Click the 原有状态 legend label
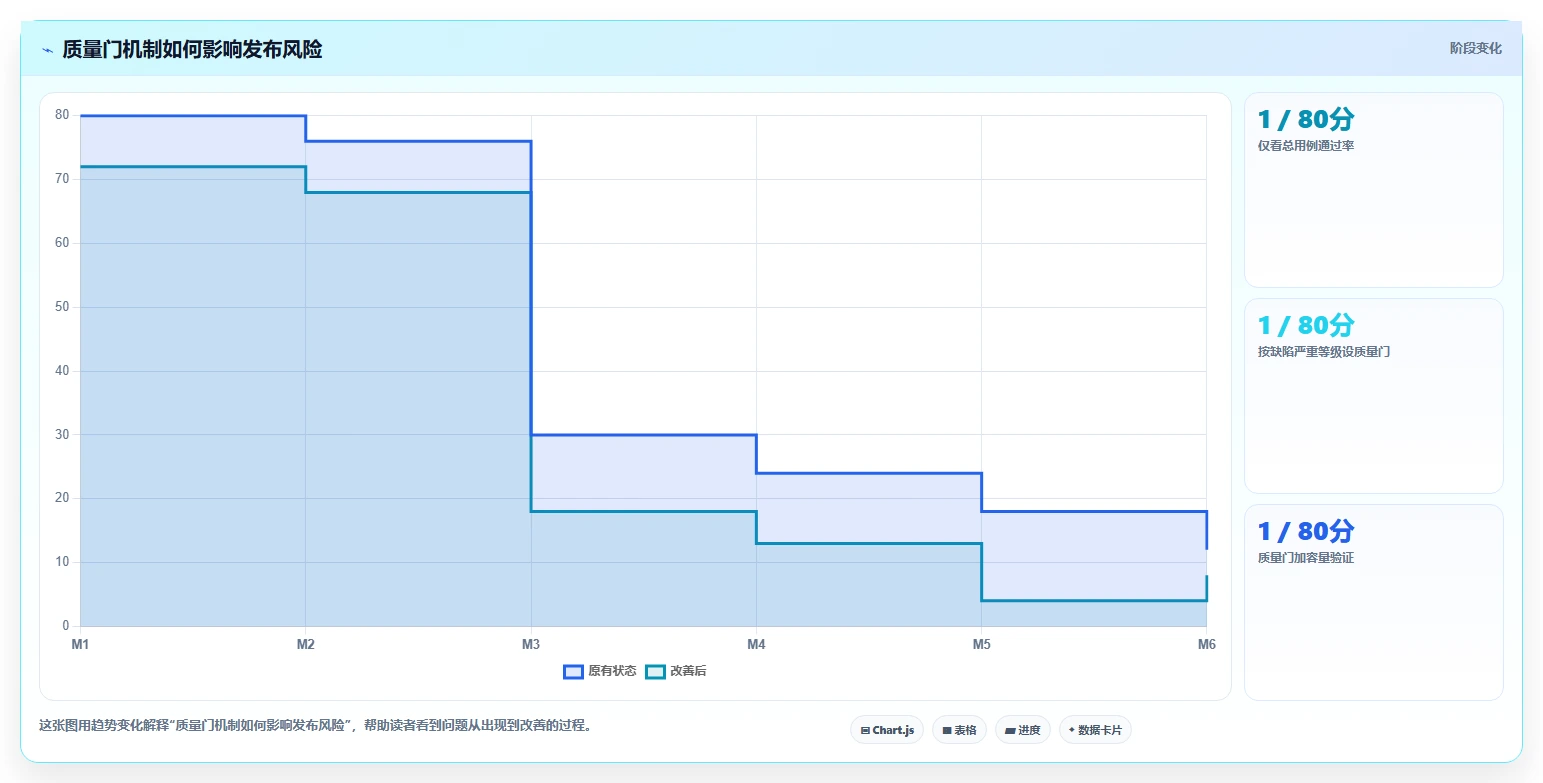Viewport: 1543px width, 783px height. [612, 672]
